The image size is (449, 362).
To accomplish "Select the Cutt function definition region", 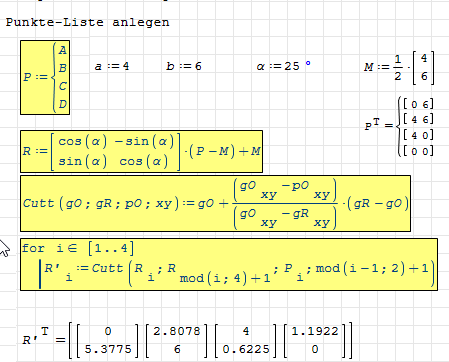I will [x=215, y=203].
